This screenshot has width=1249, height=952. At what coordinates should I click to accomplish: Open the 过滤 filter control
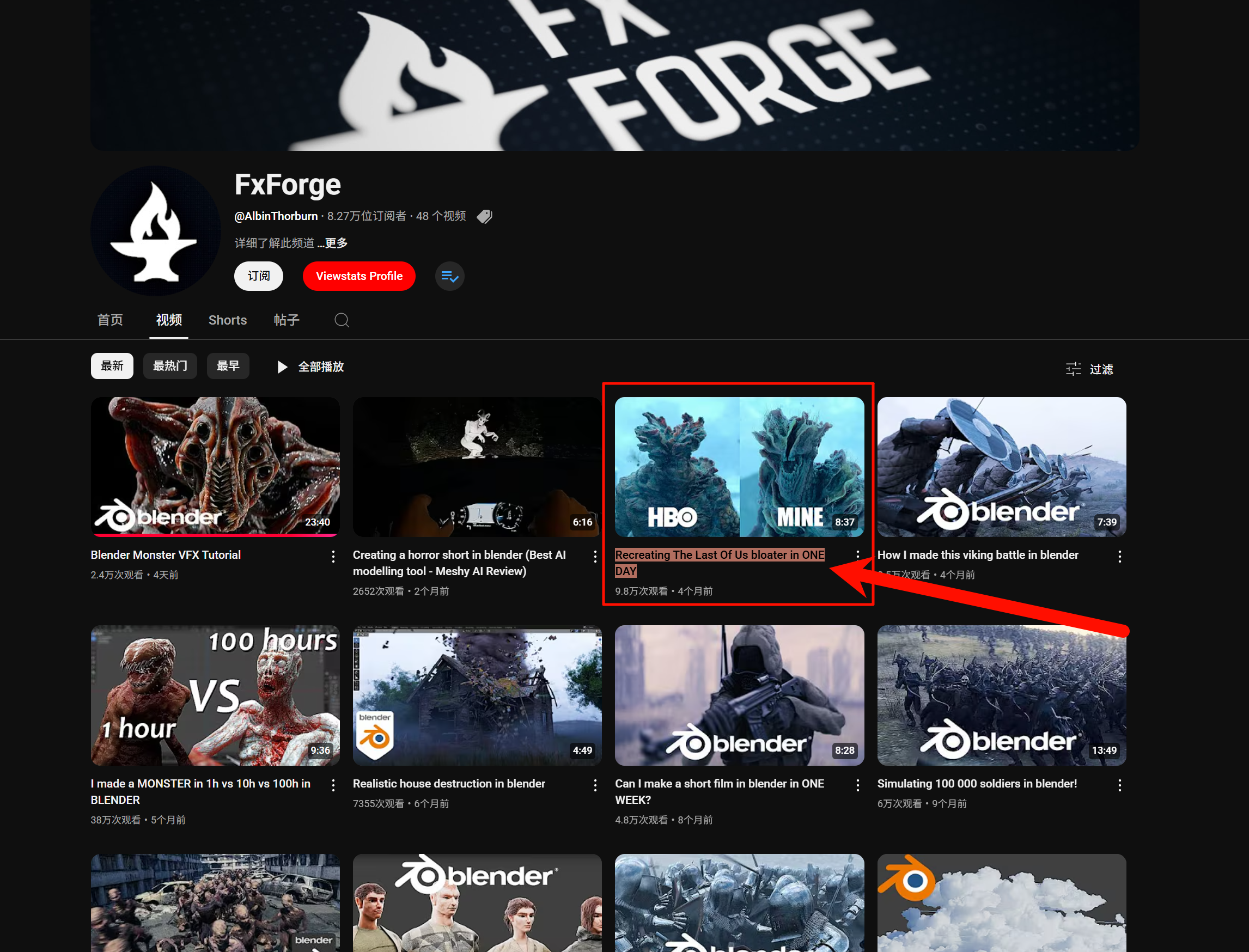1089,369
